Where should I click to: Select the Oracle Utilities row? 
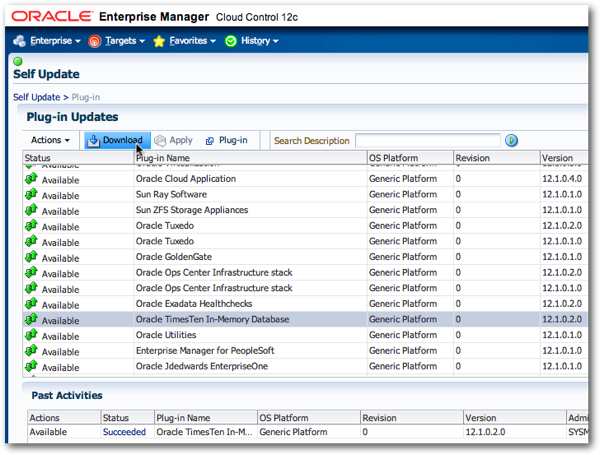[305, 335]
